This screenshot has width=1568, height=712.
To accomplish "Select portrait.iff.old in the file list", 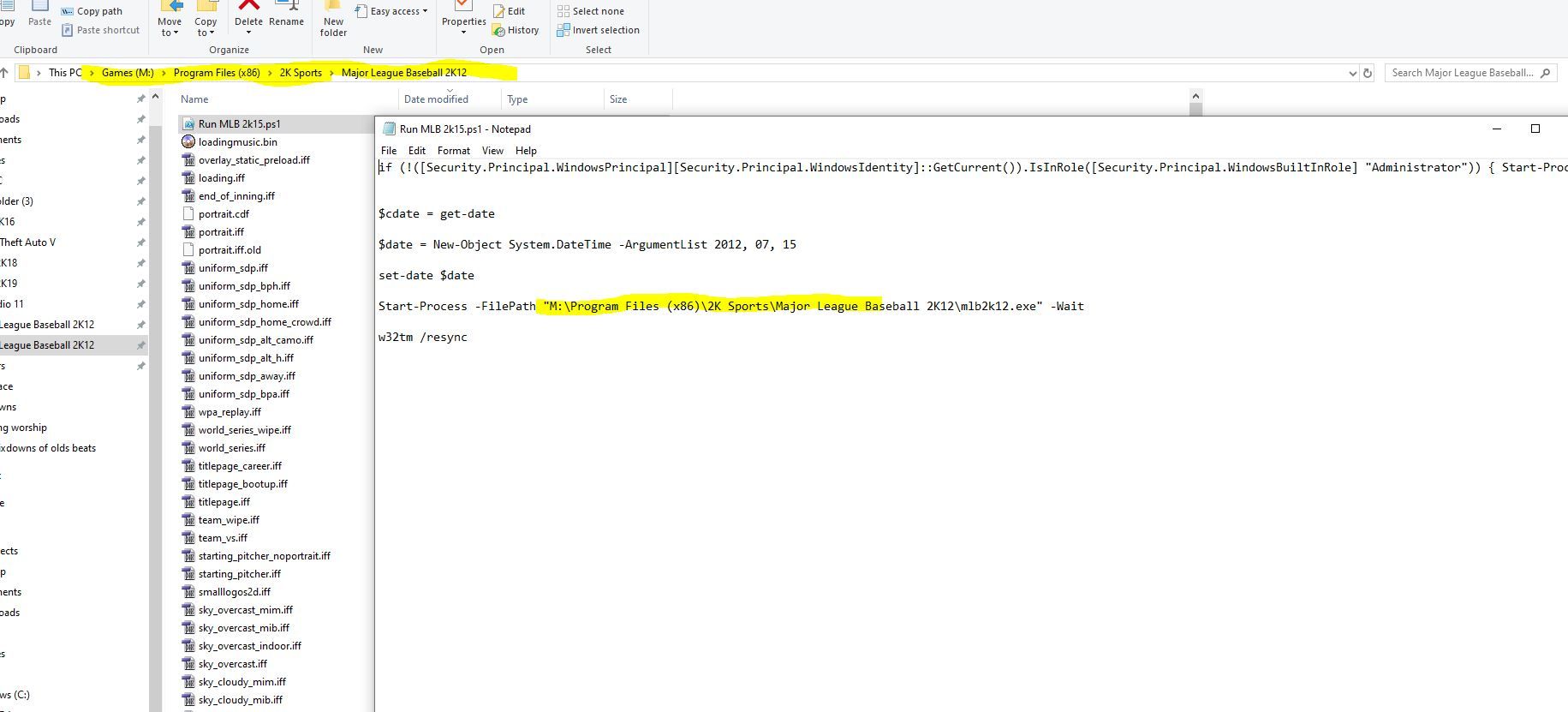I will [x=230, y=250].
